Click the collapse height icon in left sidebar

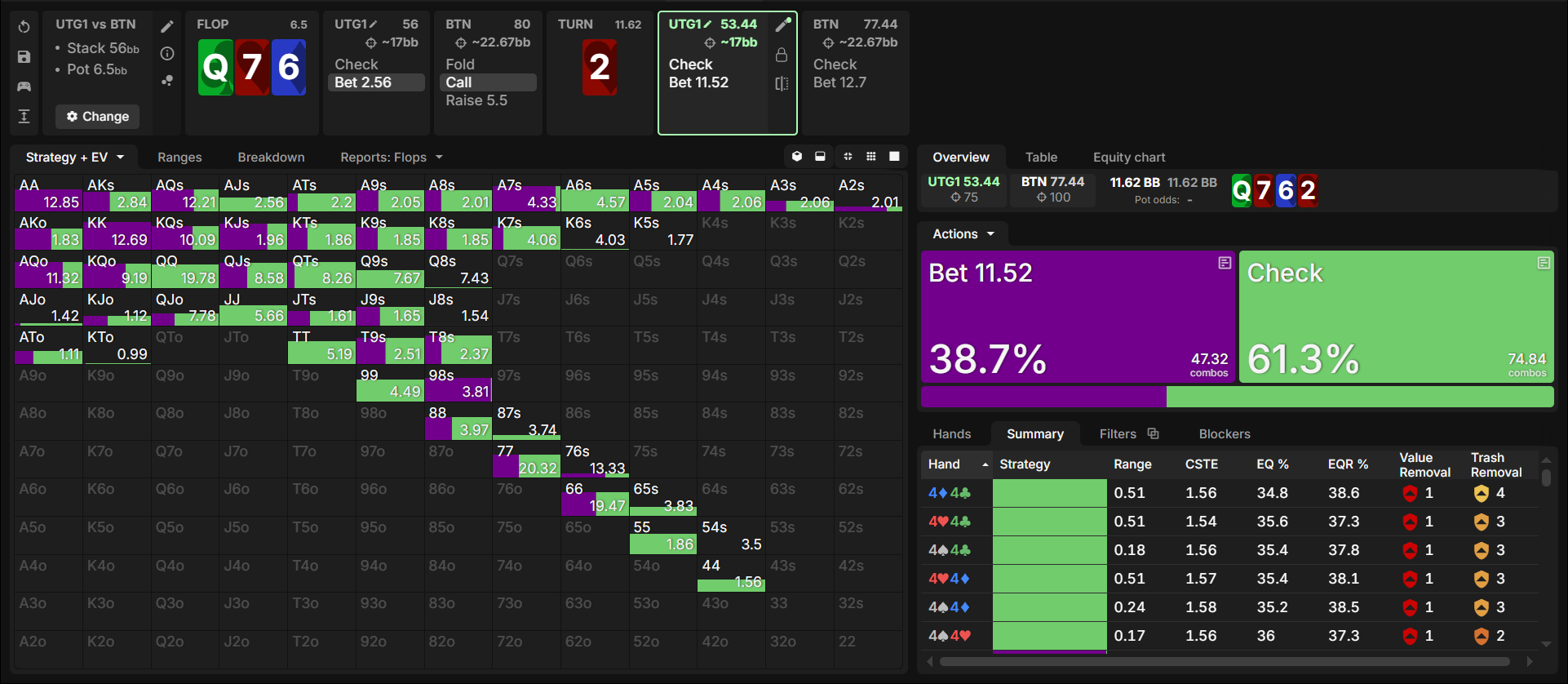coord(24,116)
